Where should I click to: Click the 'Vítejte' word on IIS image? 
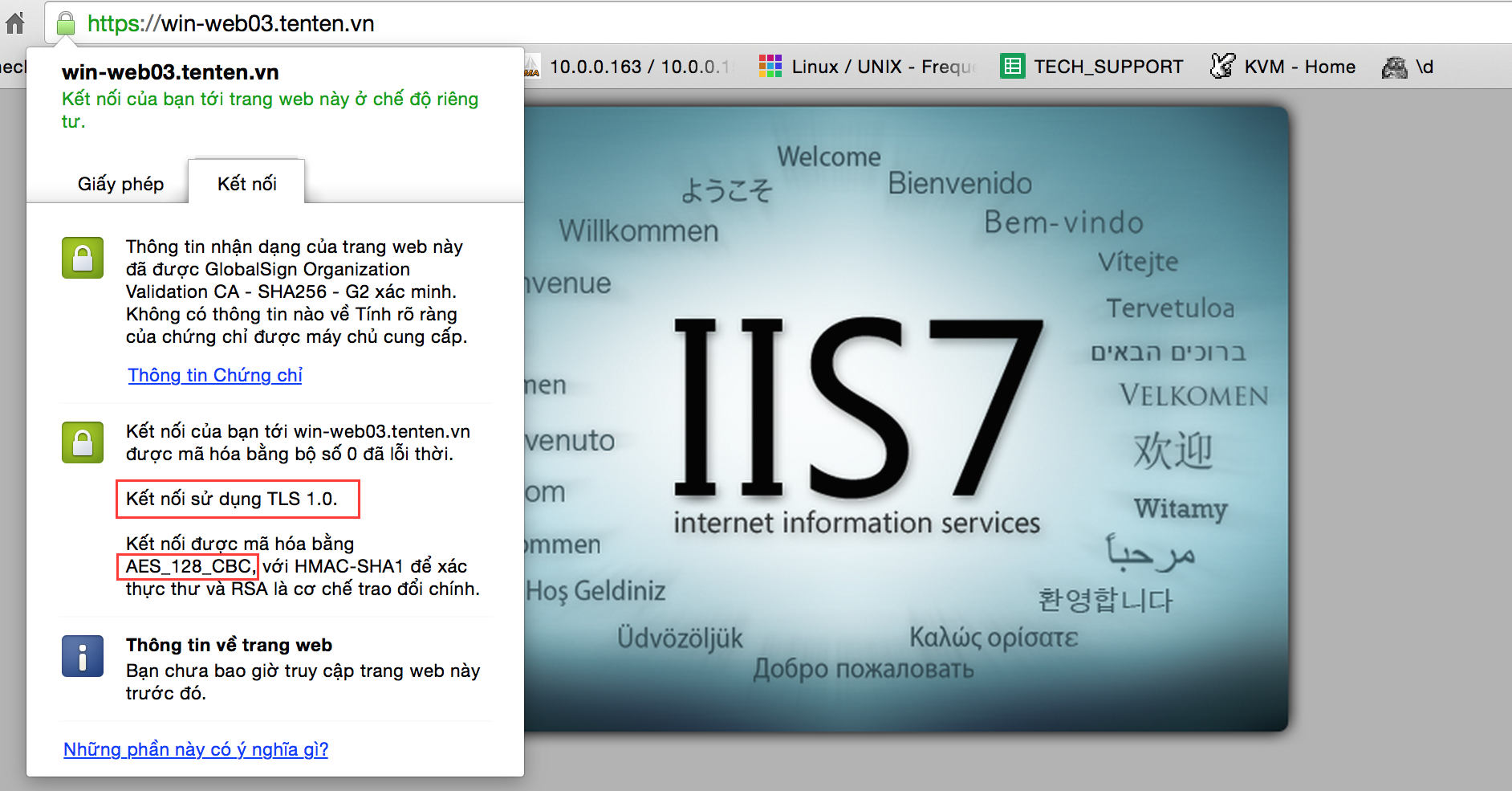(1138, 262)
